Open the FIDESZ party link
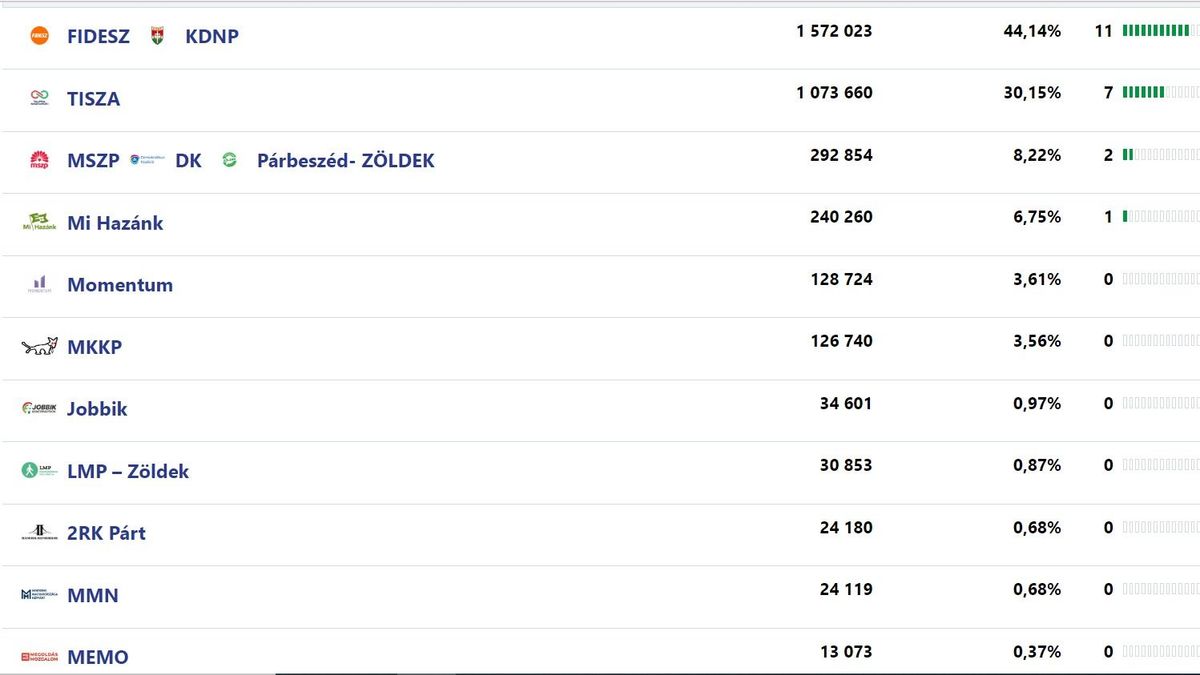Image resolution: width=1200 pixels, height=675 pixels. (98, 36)
